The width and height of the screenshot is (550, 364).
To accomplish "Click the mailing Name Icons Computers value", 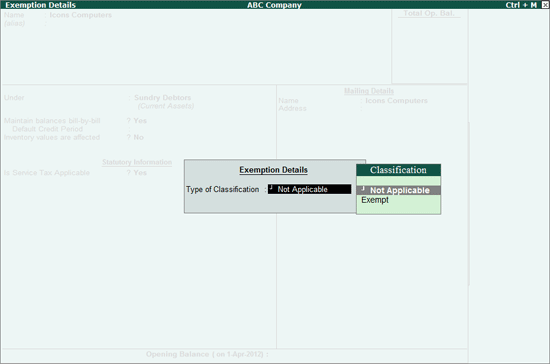I will click(396, 101).
